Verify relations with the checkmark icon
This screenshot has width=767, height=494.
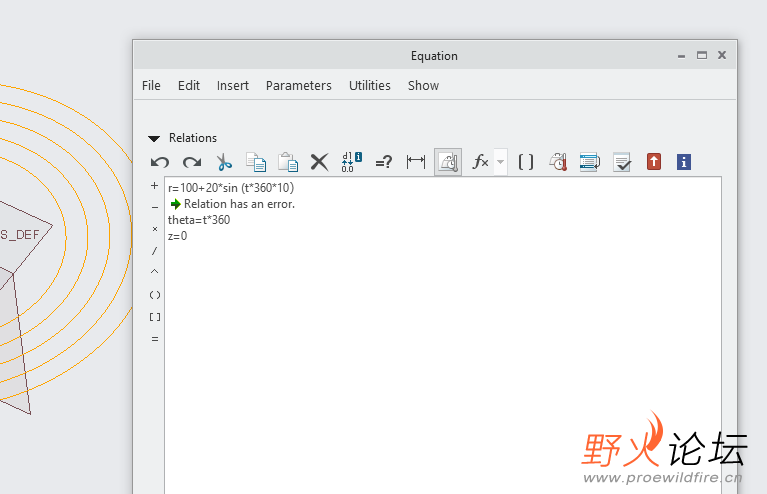(622, 162)
